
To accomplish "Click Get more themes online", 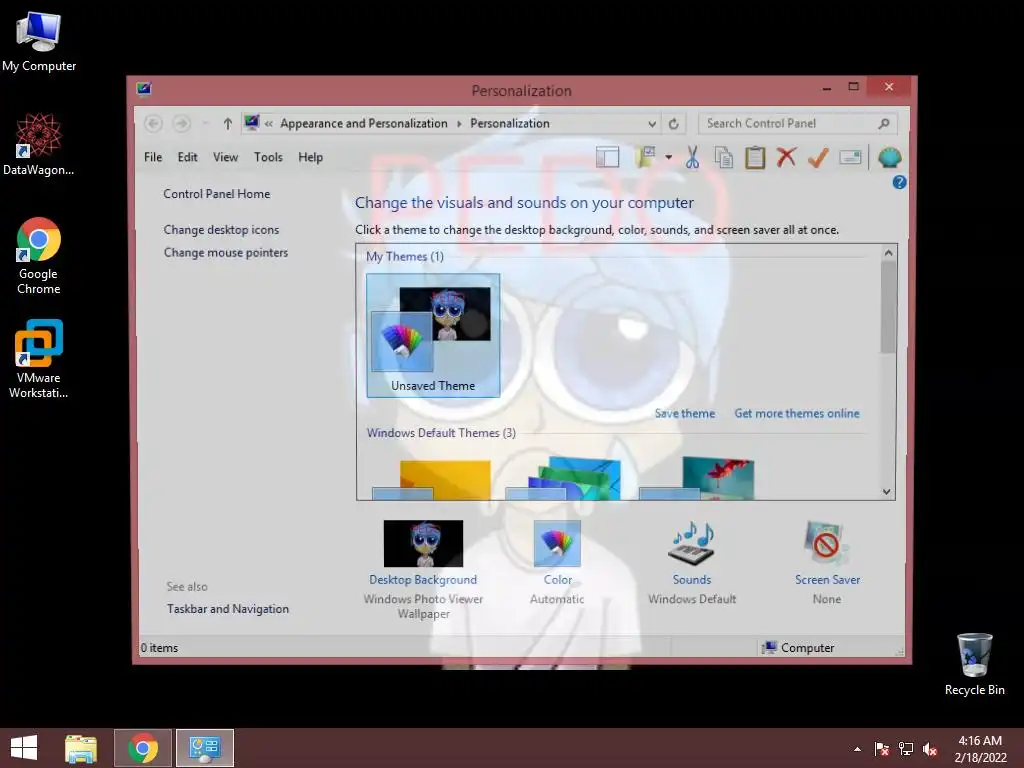I will [x=797, y=413].
